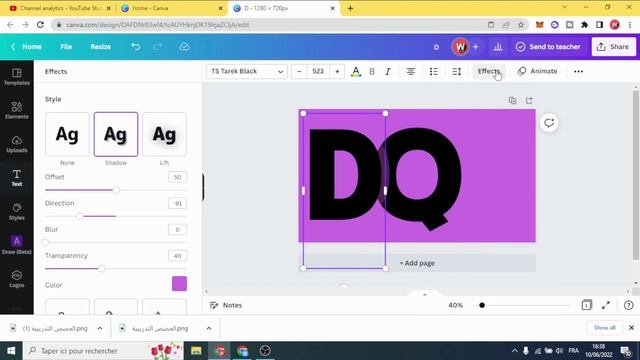Click the zoom level slider handle
640x360 pixels.
tap(482, 305)
